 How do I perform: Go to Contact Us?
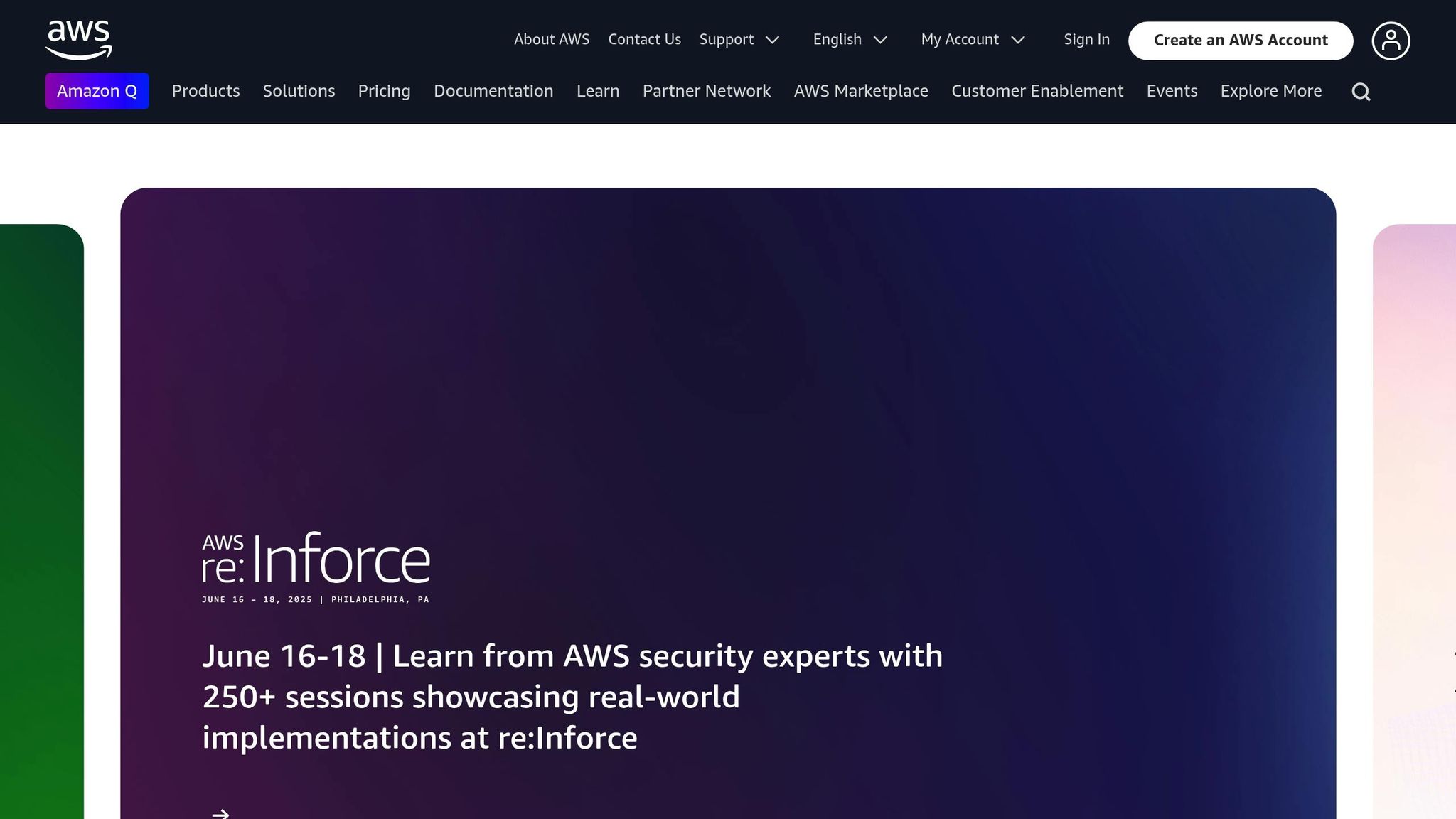[644, 40]
